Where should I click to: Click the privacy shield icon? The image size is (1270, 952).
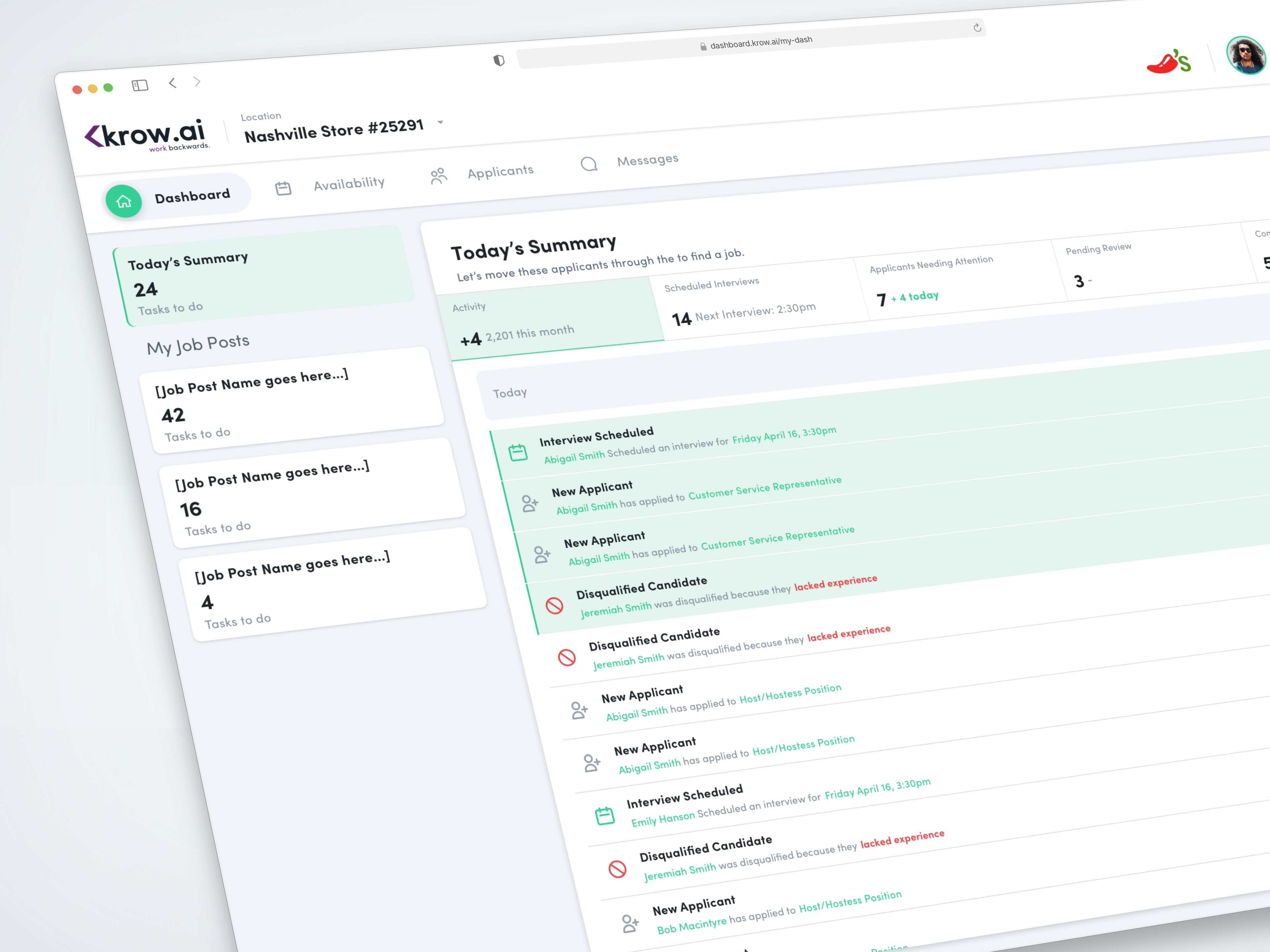coord(499,60)
